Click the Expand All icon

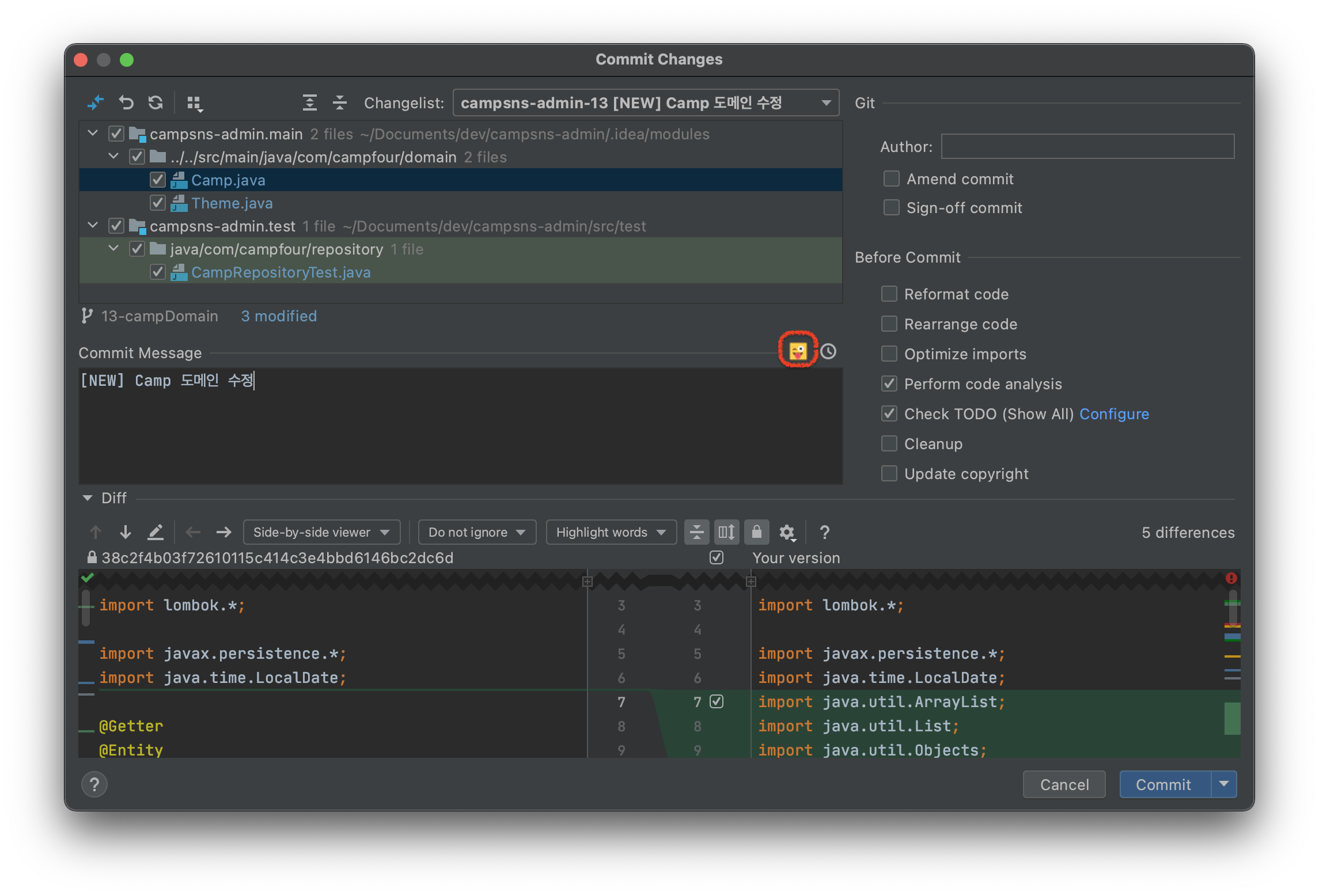[x=310, y=103]
